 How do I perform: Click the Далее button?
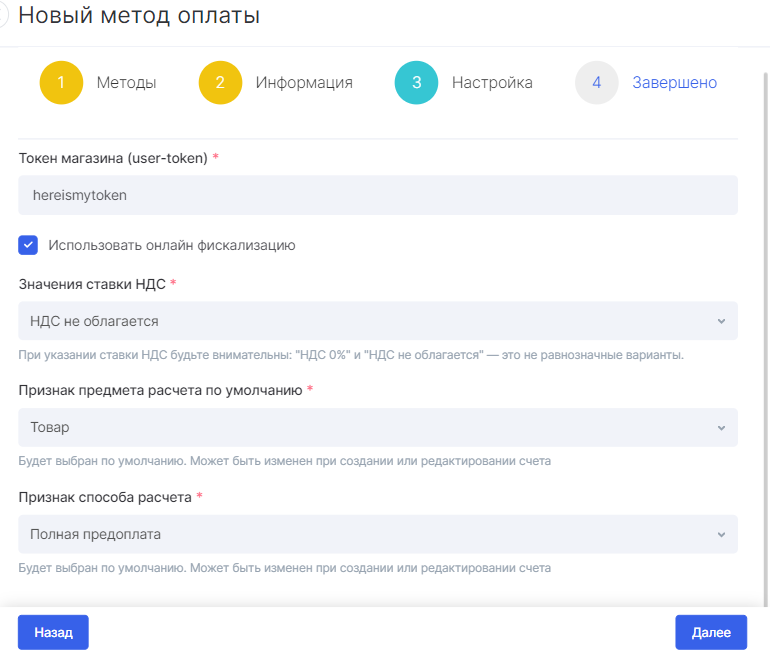(711, 632)
